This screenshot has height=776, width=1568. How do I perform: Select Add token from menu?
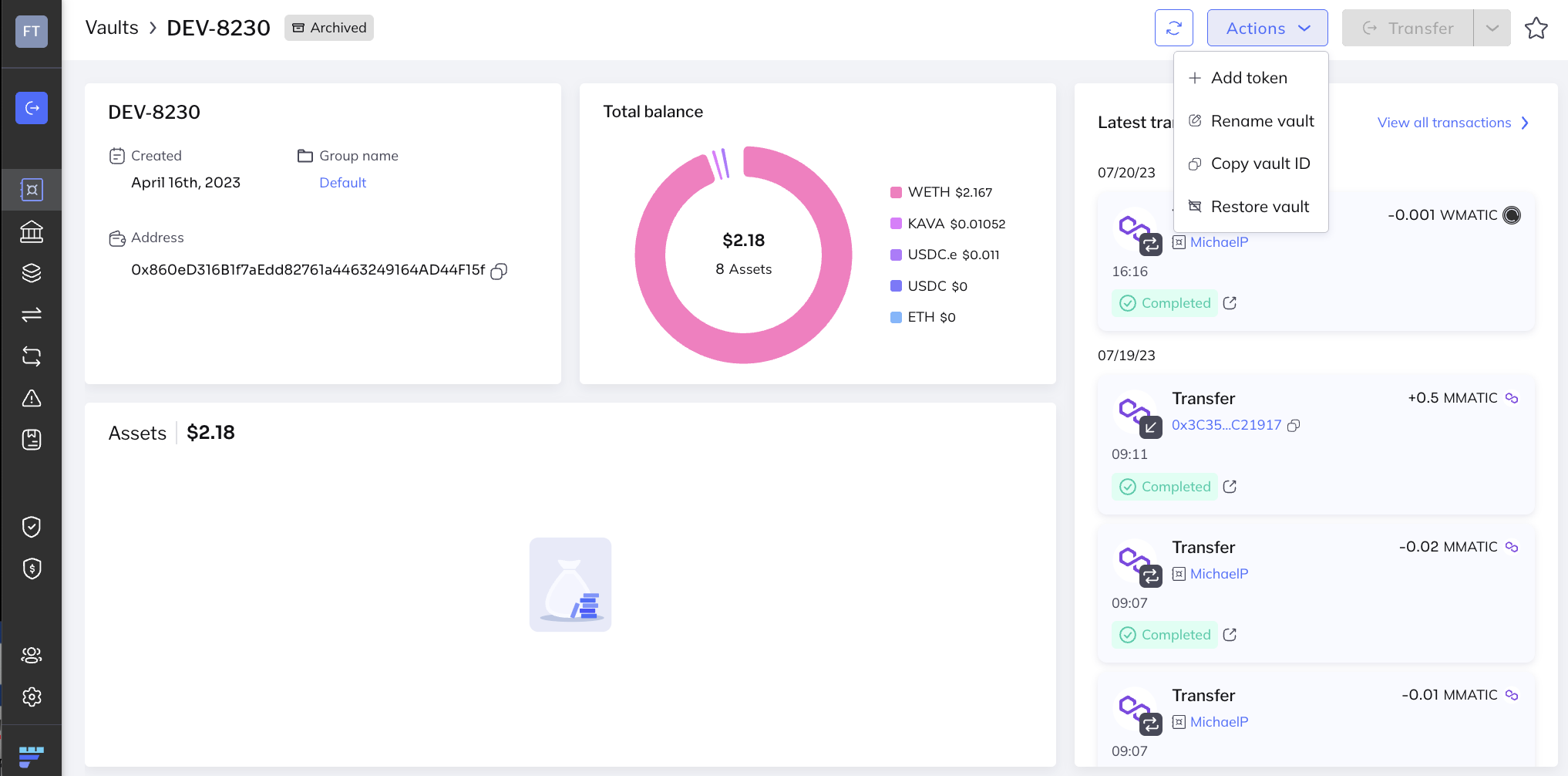click(x=1249, y=78)
